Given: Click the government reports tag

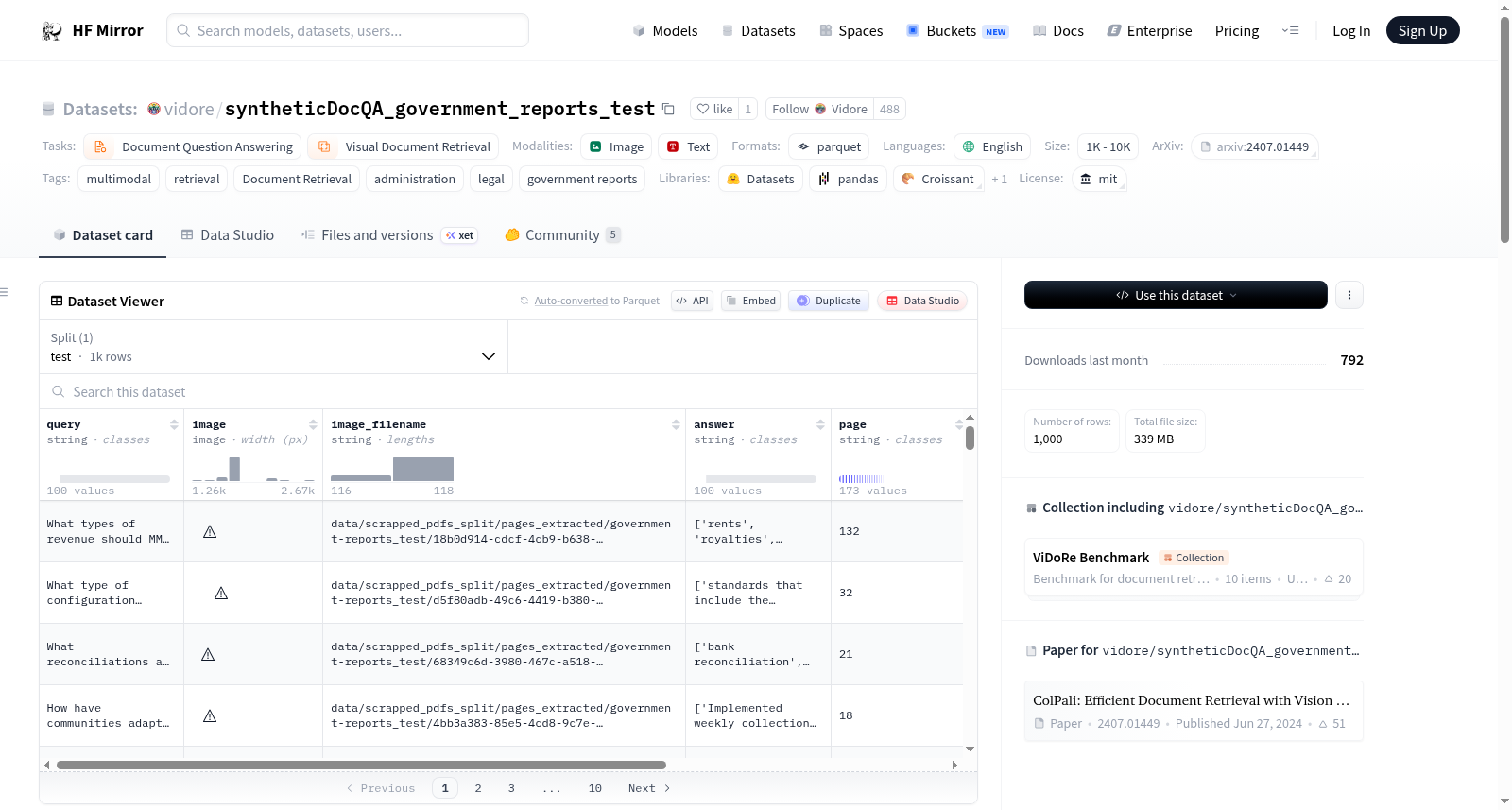Looking at the screenshot, I should [582, 179].
